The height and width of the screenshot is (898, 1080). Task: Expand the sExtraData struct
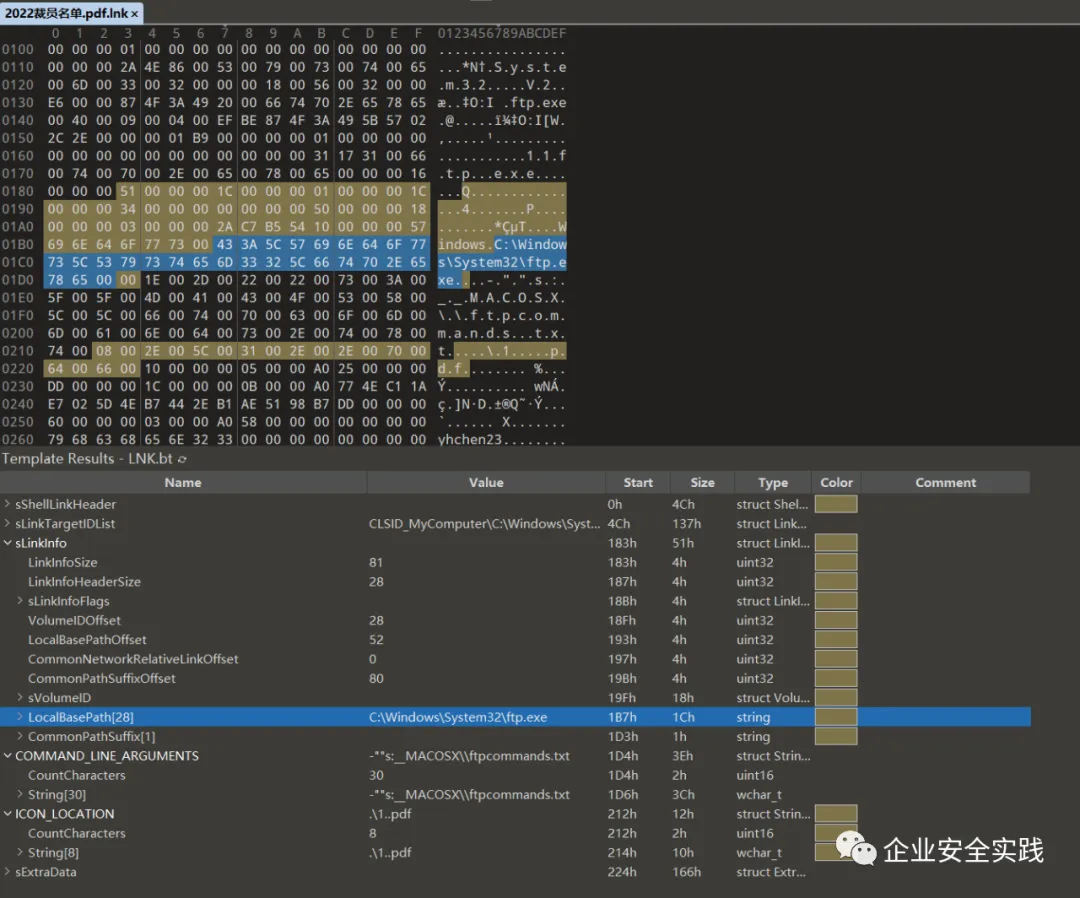(x=8, y=872)
